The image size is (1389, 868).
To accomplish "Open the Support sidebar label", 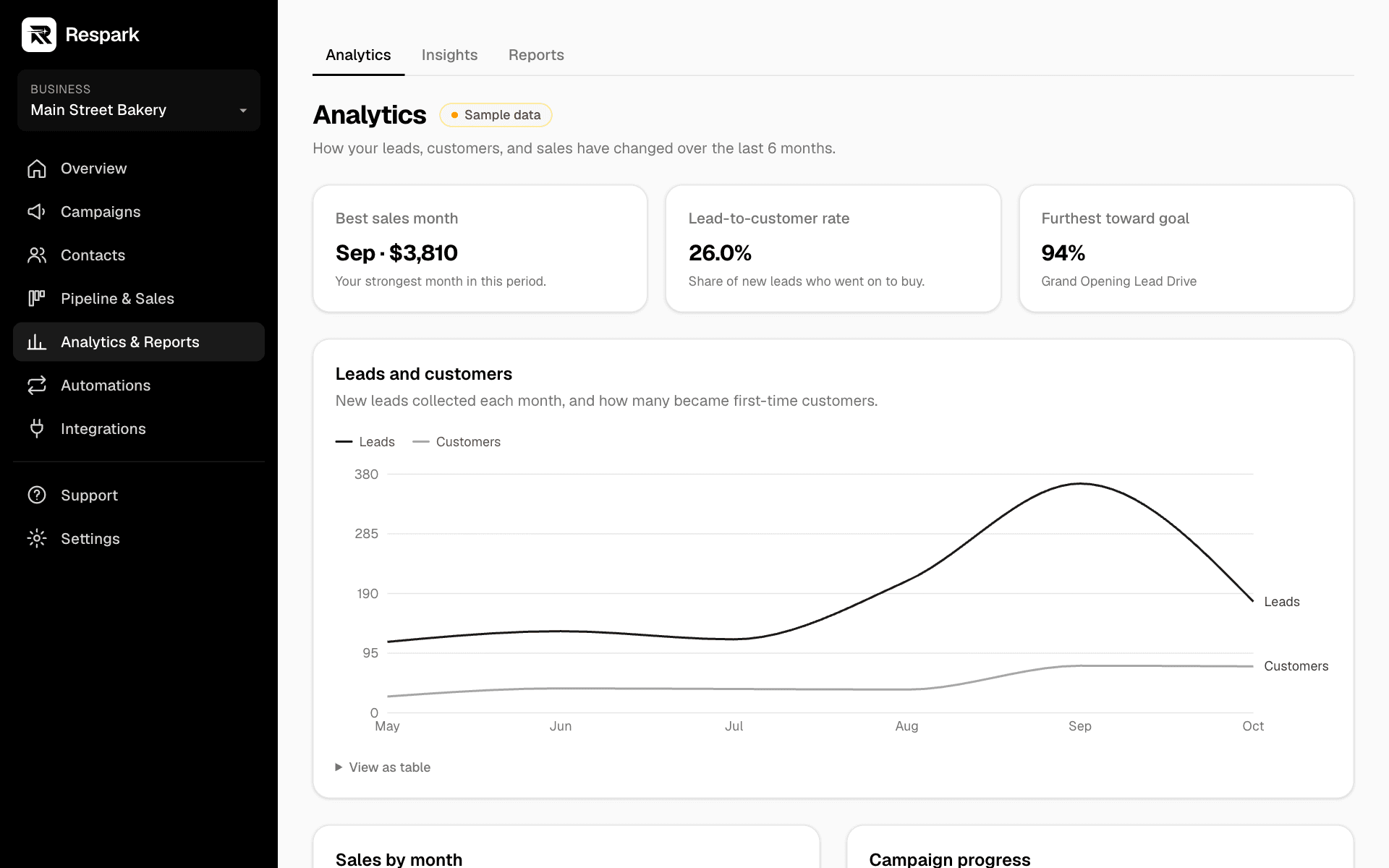I will coord(89,495).
